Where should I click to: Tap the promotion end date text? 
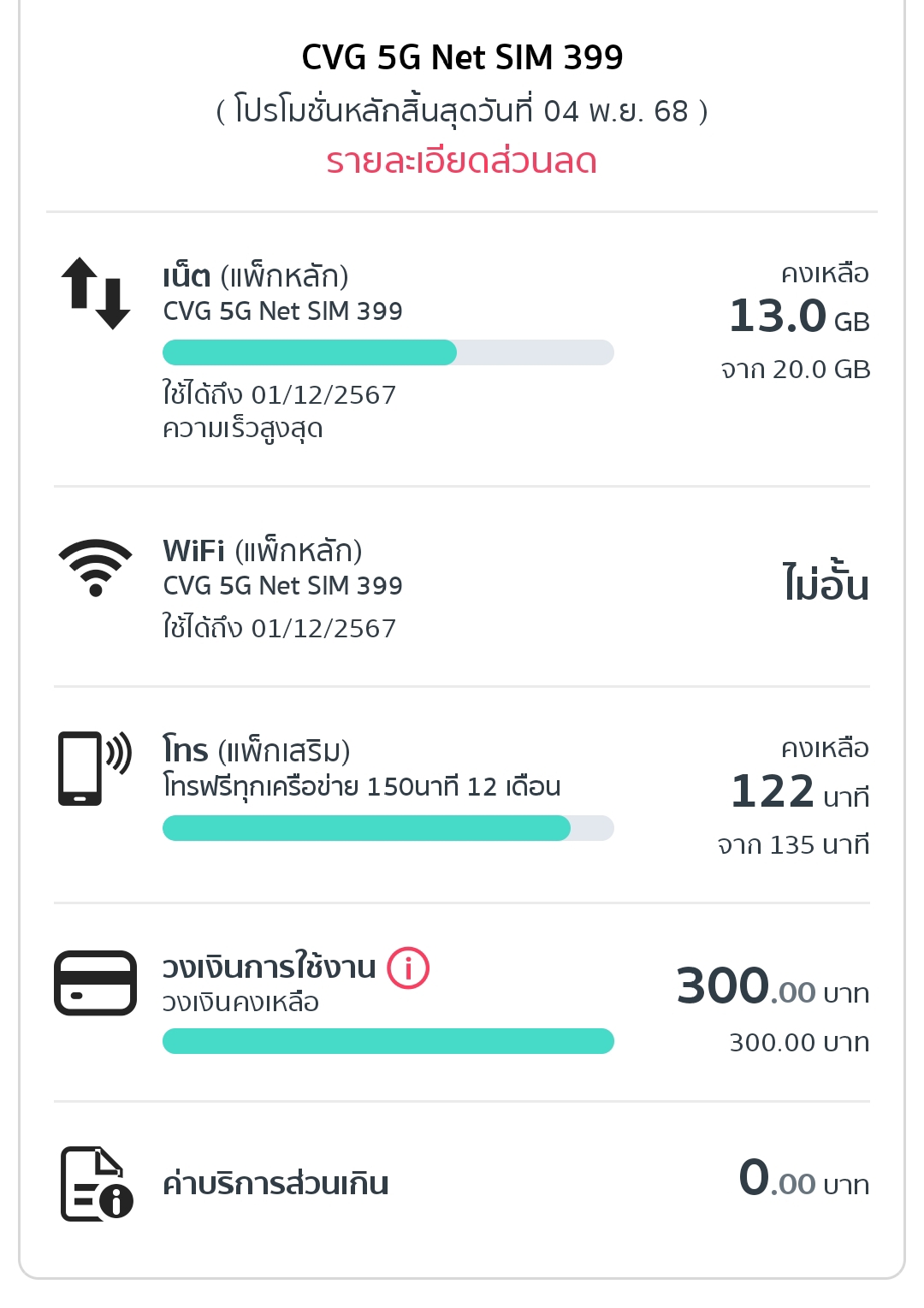point(462,111)
